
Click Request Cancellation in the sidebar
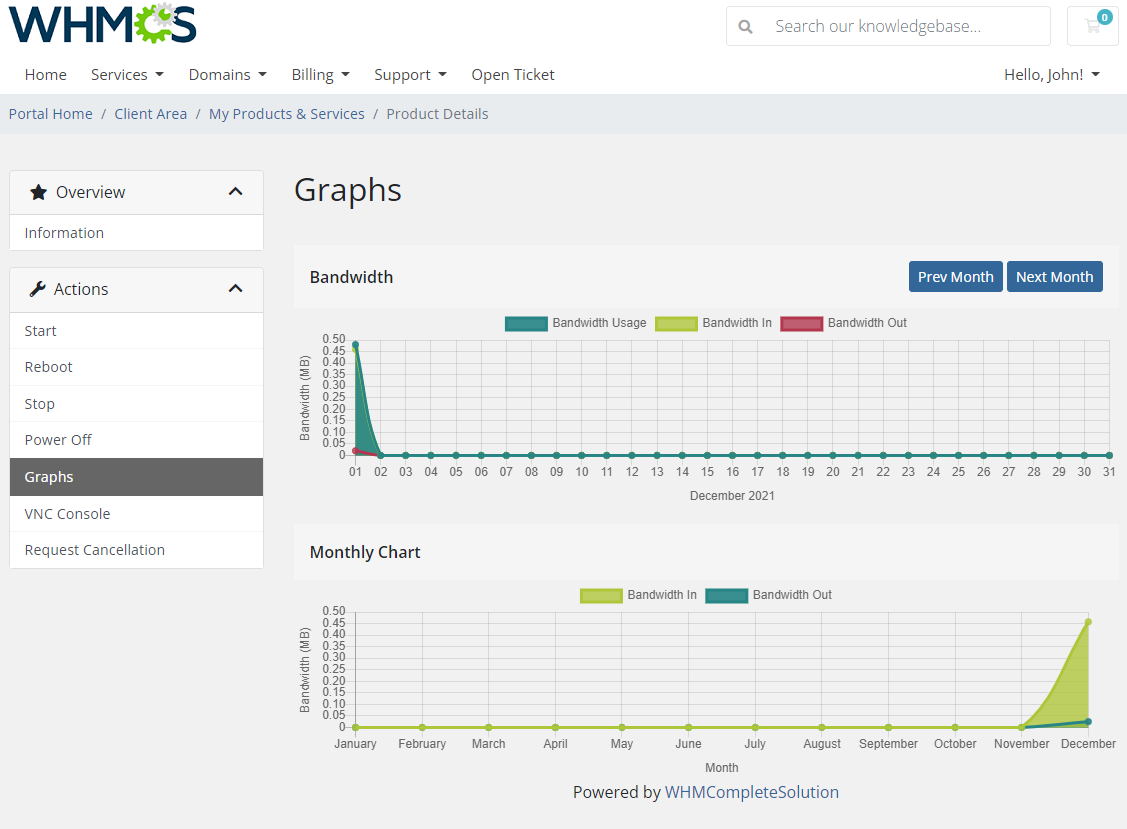point(137,550)
